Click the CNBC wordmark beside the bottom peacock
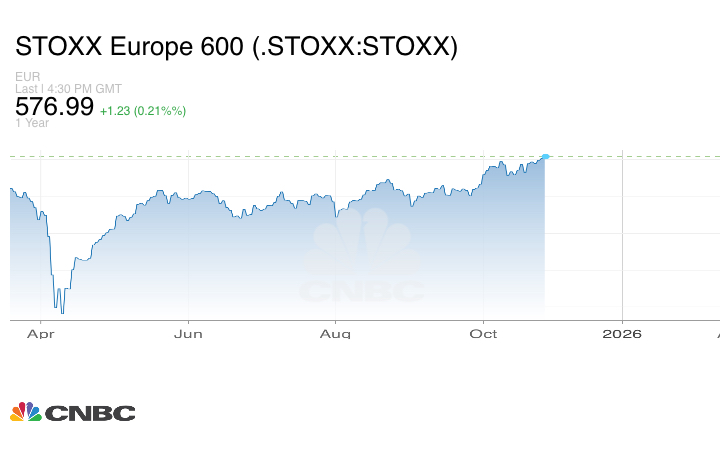 (89, 413)
